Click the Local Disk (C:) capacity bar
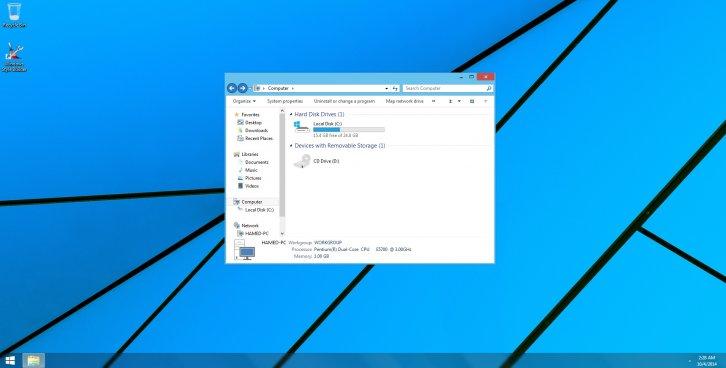The height and width of the screenshot is (368, 726). tap(349, 130)
